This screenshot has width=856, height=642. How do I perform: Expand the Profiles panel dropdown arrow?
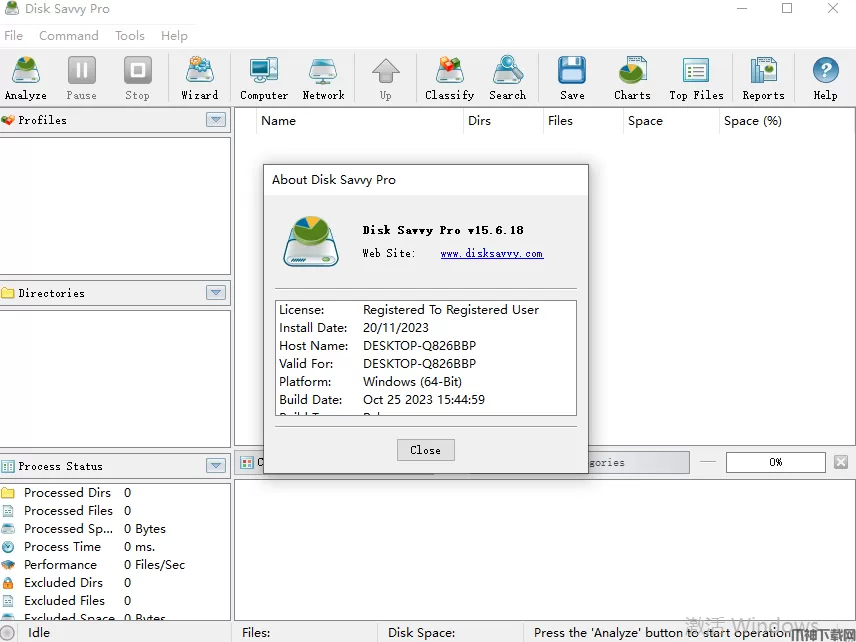(216, 120)
